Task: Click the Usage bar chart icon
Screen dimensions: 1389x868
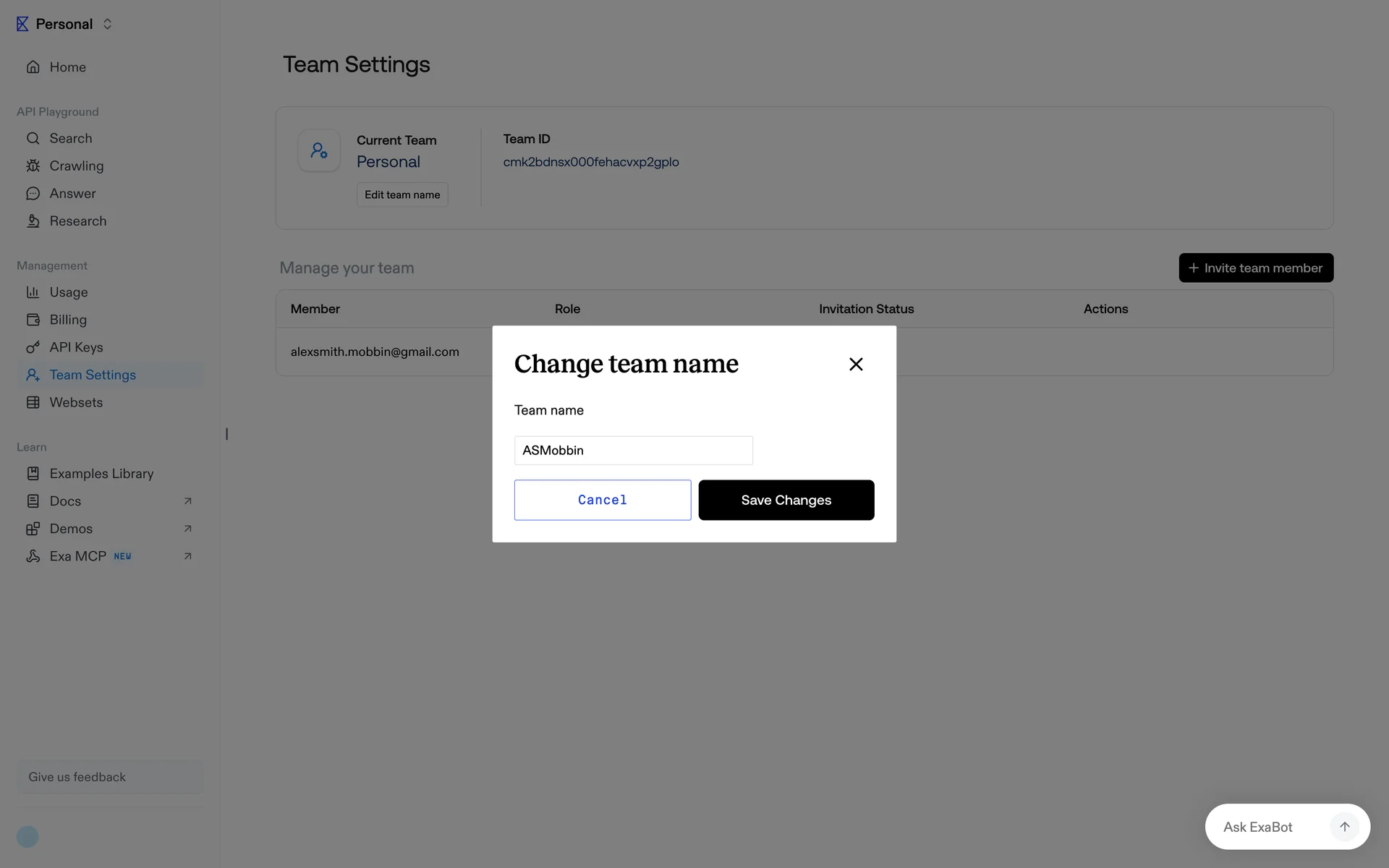Action: click(33, 292)
